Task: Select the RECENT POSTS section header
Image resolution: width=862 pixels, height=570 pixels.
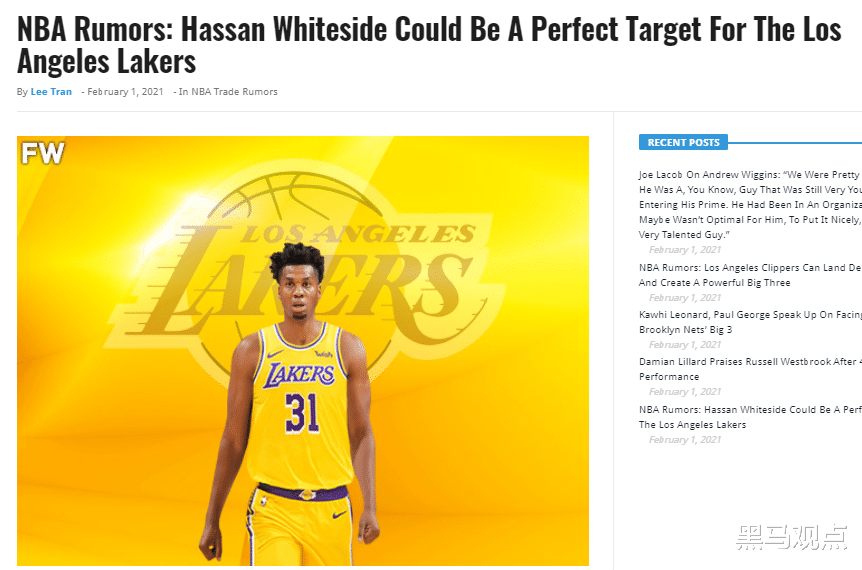Action: (x=683, y=142)
